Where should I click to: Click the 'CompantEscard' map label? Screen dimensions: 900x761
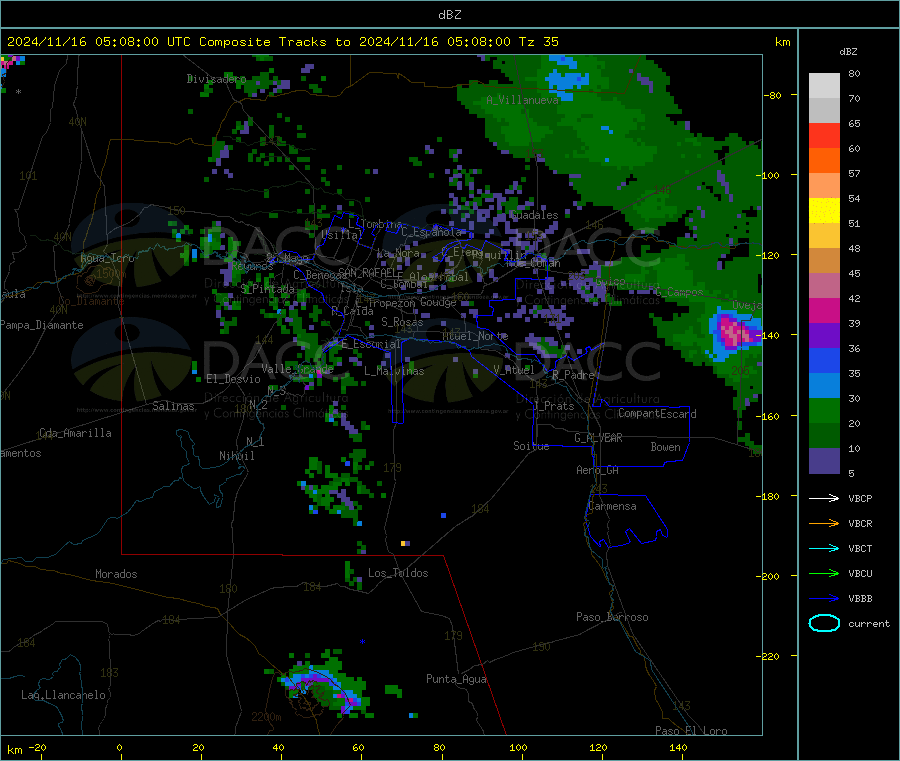tap(657, 414)
